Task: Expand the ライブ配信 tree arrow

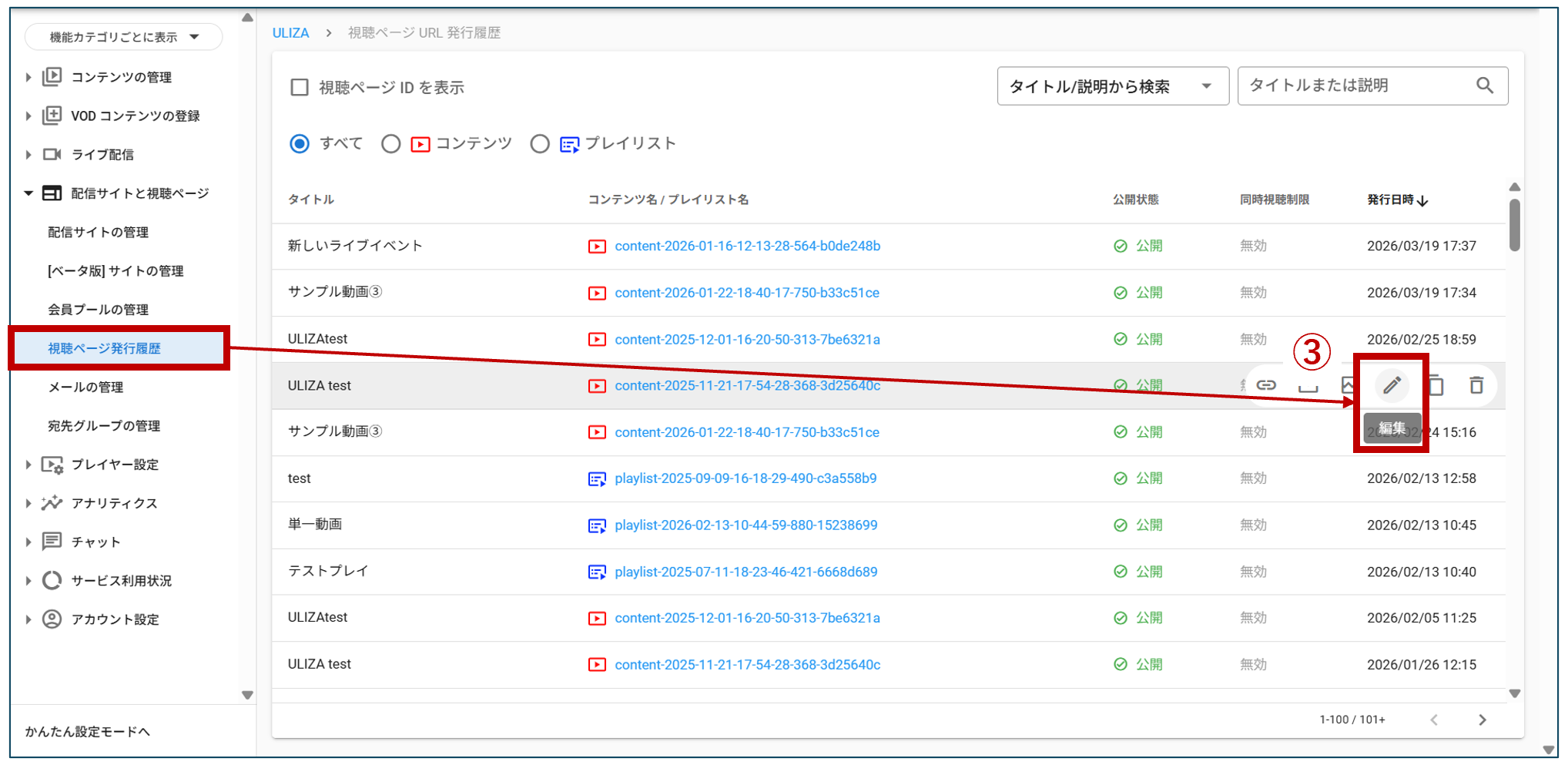Action: coord(28,155)
